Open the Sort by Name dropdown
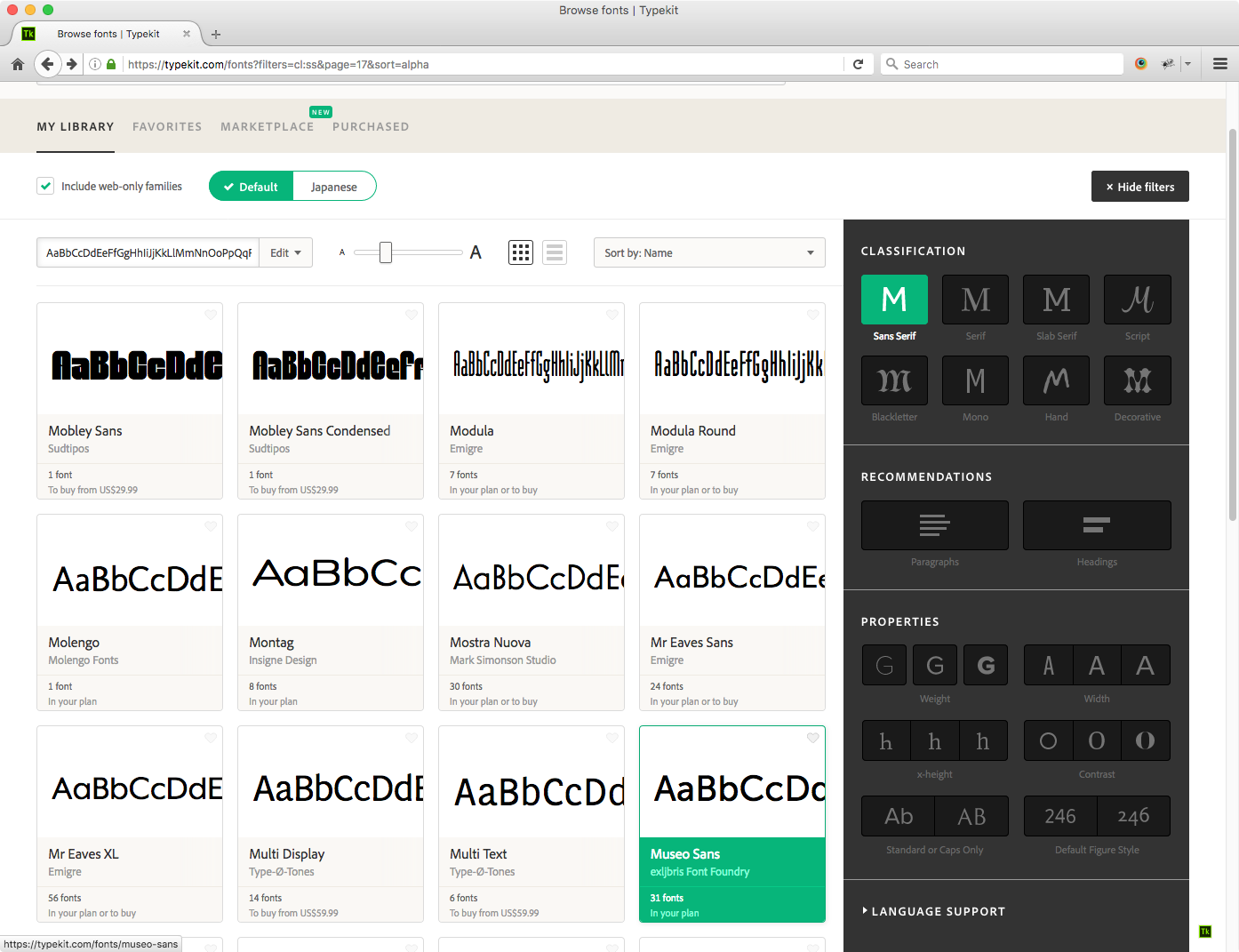Screen dimensions: 1239x952 coord(709,252)
